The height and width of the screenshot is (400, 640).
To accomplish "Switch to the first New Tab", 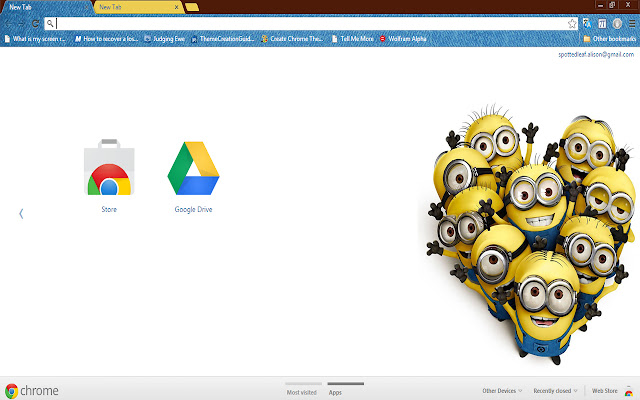I will coord(46,7).
